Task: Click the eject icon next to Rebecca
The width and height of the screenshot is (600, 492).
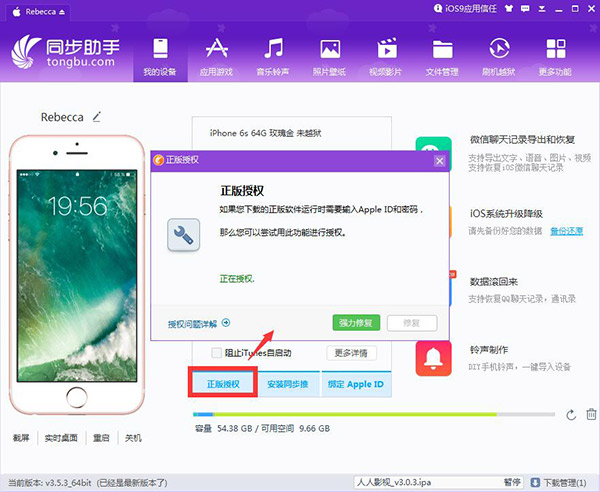Action: [x=62, y=12]
